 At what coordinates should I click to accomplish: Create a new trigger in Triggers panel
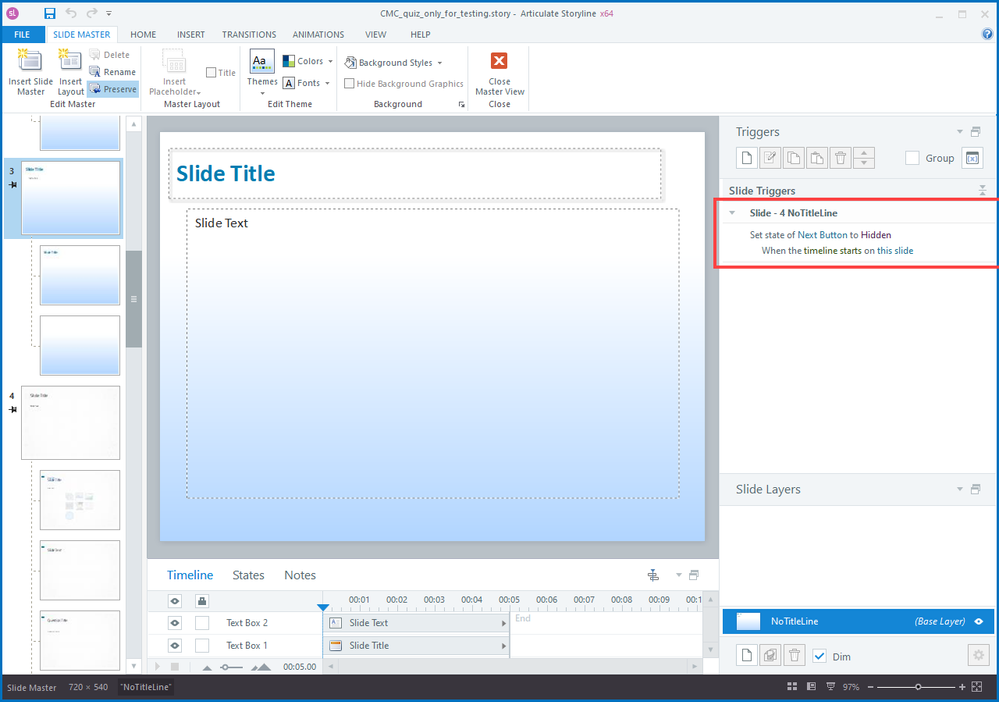pyautogui.click(x=743, y=158)
